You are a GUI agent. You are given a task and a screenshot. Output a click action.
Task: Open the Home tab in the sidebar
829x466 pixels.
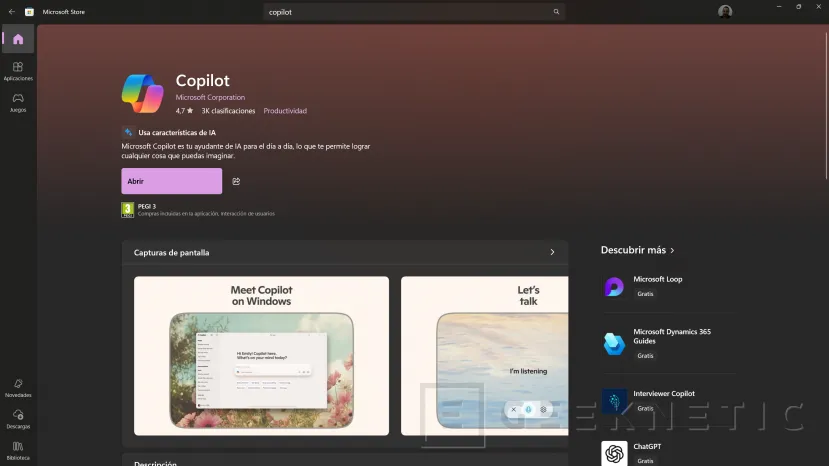coord(18,39)
